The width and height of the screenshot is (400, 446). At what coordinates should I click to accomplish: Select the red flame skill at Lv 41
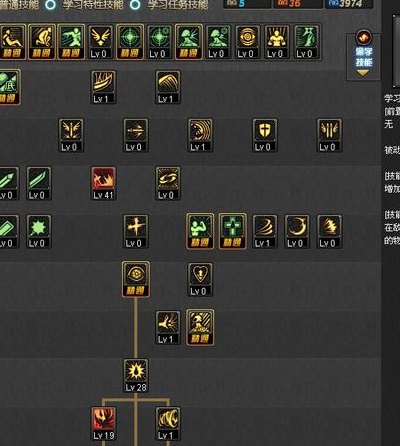click(x=103, y=183)
